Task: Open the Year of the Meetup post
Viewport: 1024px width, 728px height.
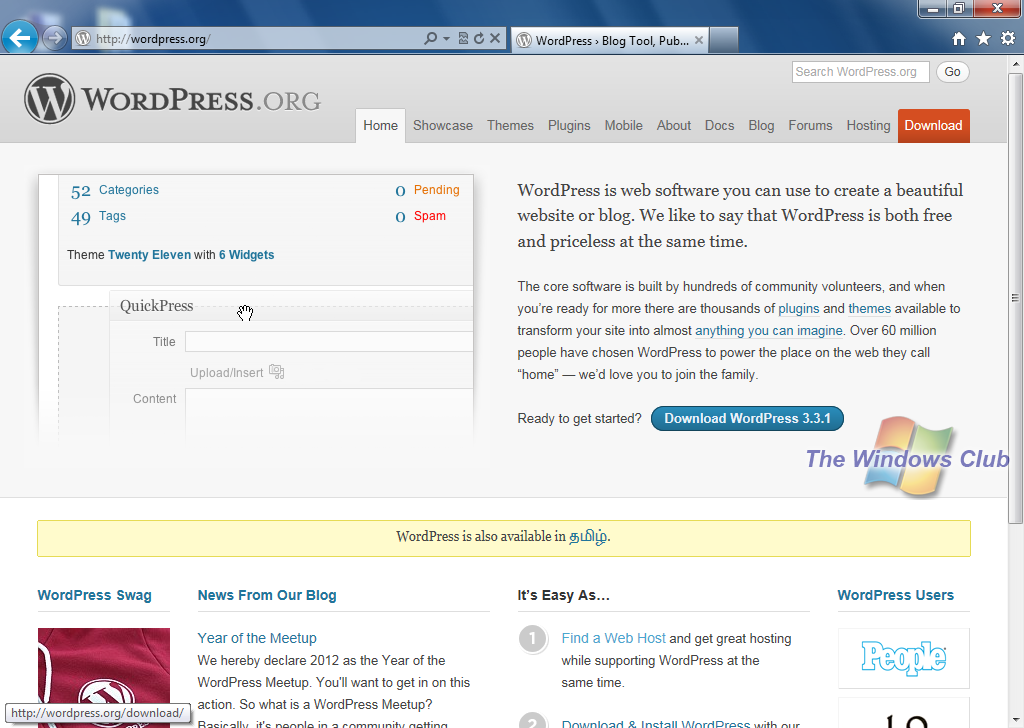Action: coord(257,638)
